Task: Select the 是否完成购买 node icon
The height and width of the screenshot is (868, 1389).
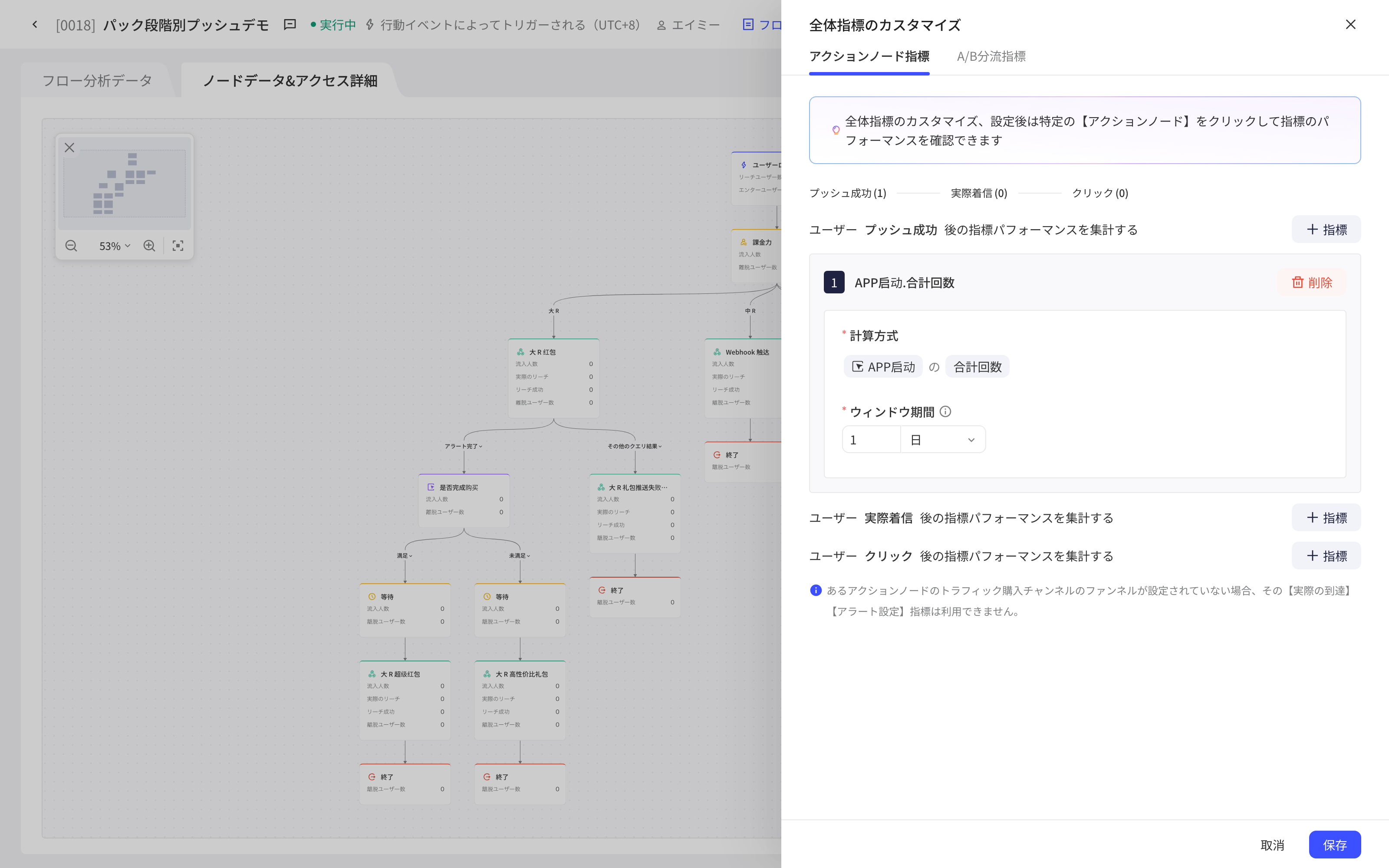Action: click(431, 487)
